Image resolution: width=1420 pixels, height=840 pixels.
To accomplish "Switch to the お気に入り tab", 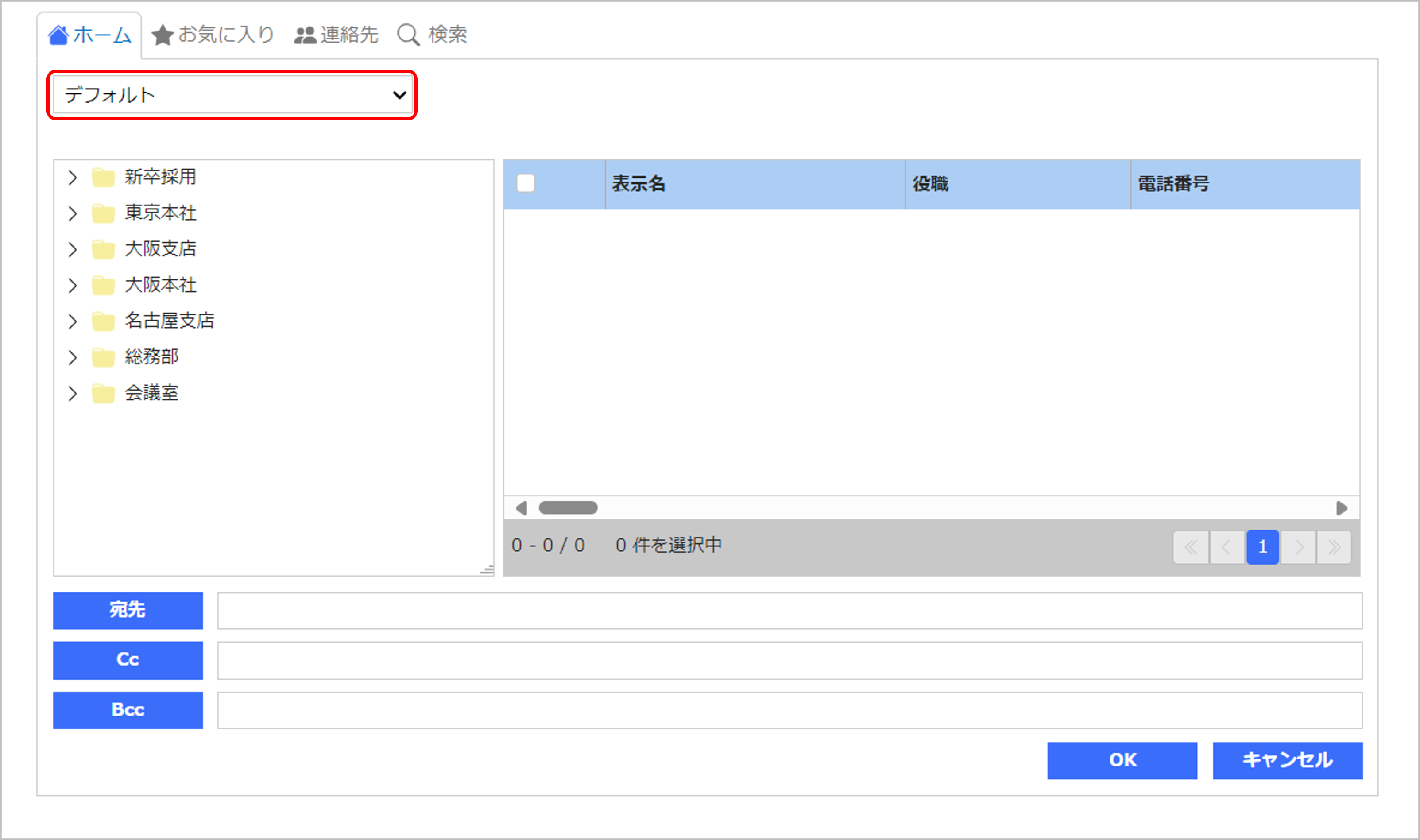I will coord(213,35).
